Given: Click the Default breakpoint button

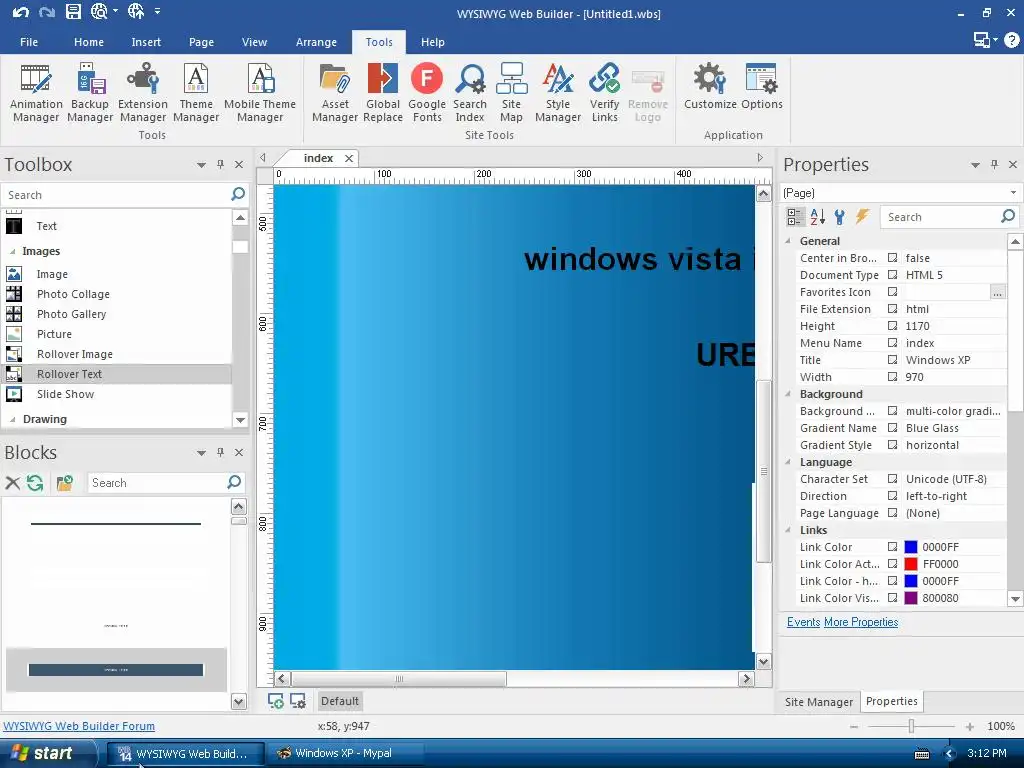Looking at the screenshot, I should tap(340, 701).
